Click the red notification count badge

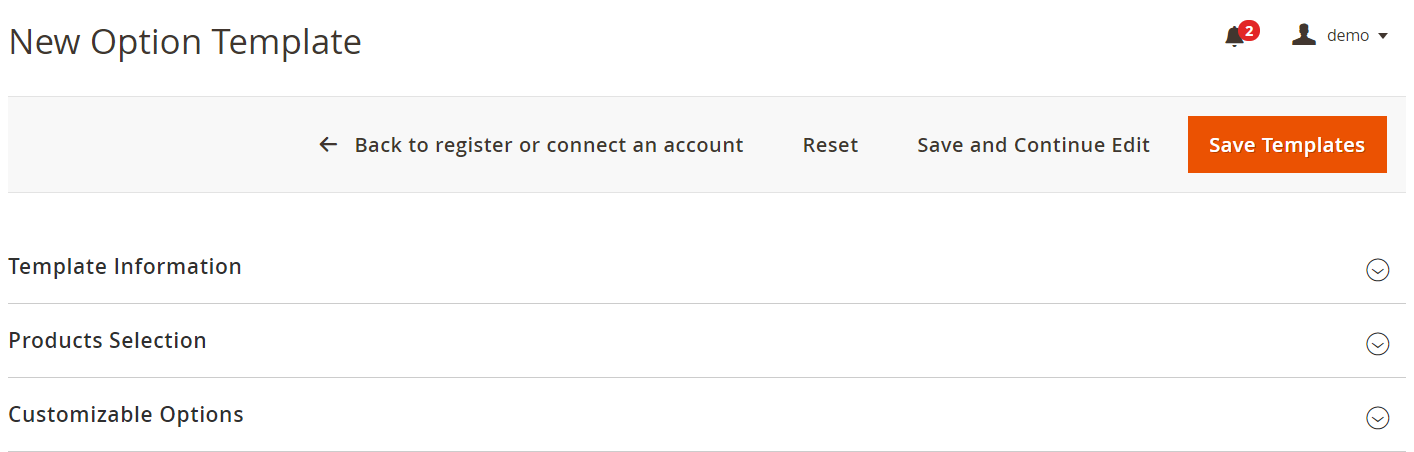point(1248,30)
